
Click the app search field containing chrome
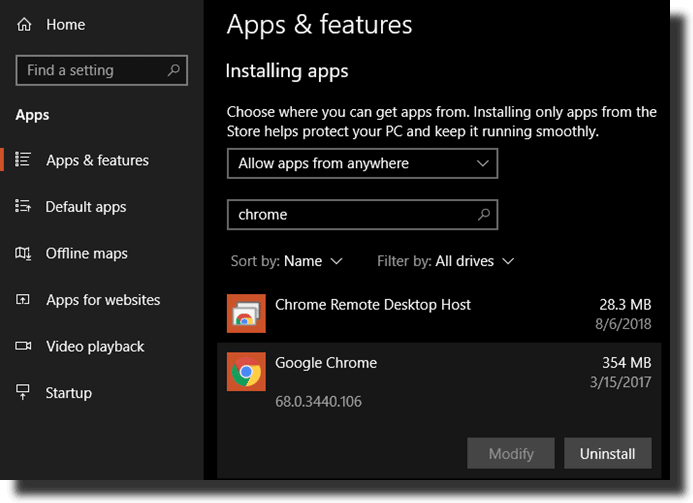362,214
